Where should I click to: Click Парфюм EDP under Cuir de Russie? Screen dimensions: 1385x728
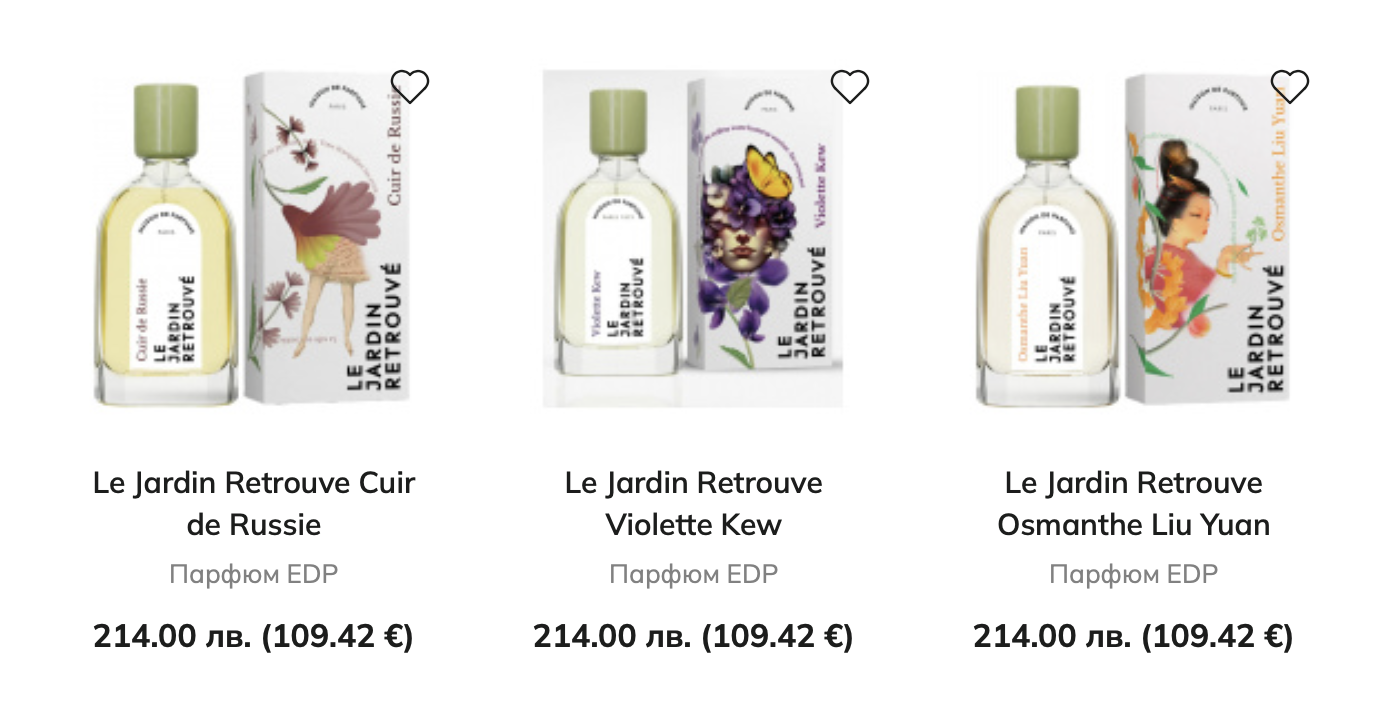(254, 574)
